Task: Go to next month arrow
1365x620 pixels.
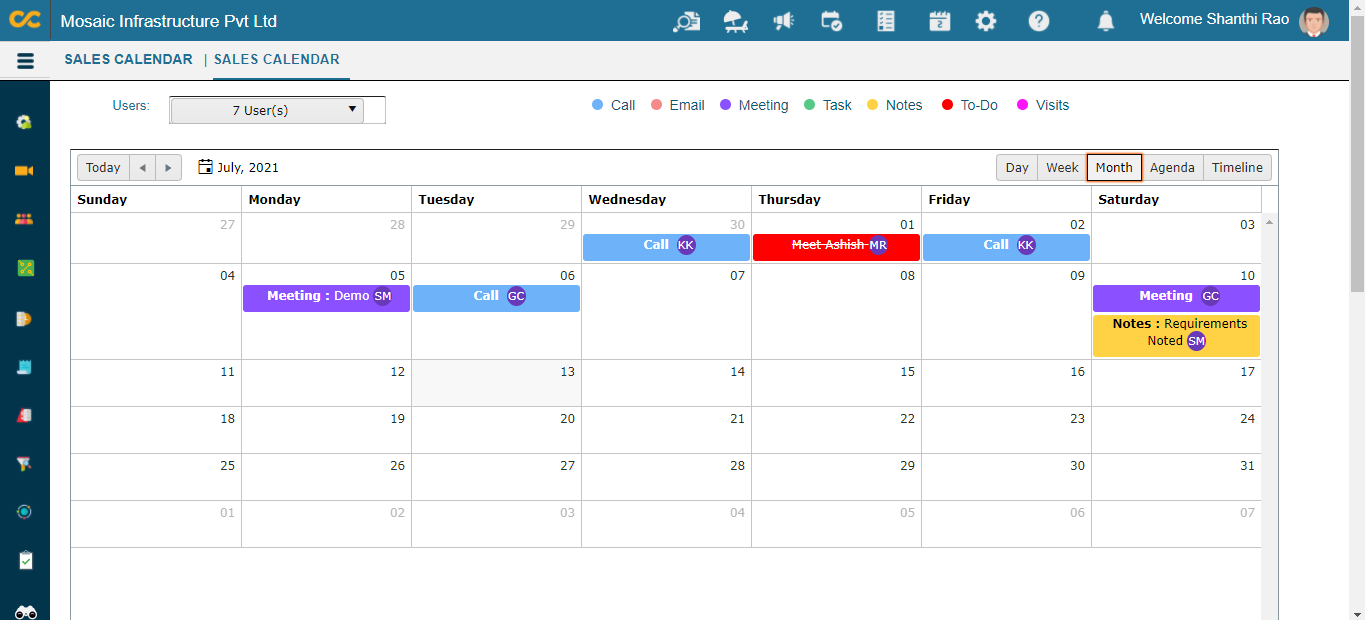Action: (169, 167)
